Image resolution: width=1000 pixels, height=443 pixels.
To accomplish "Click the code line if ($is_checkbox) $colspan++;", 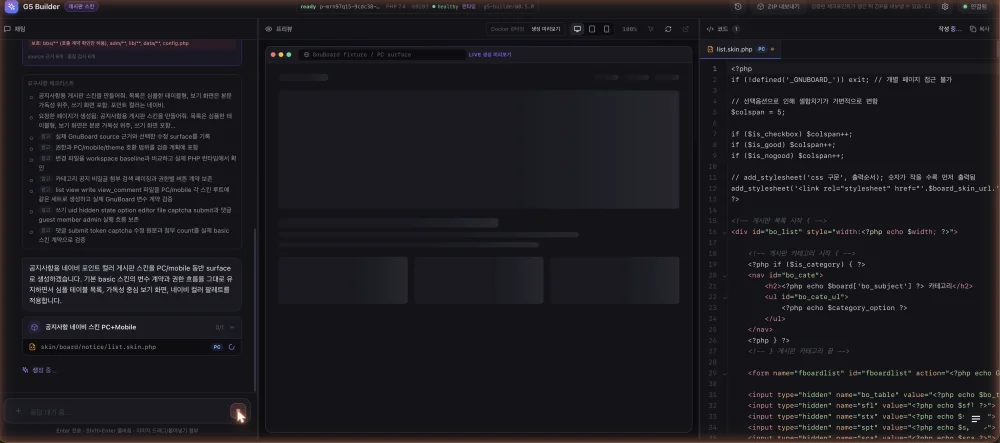I will point(791,134).
